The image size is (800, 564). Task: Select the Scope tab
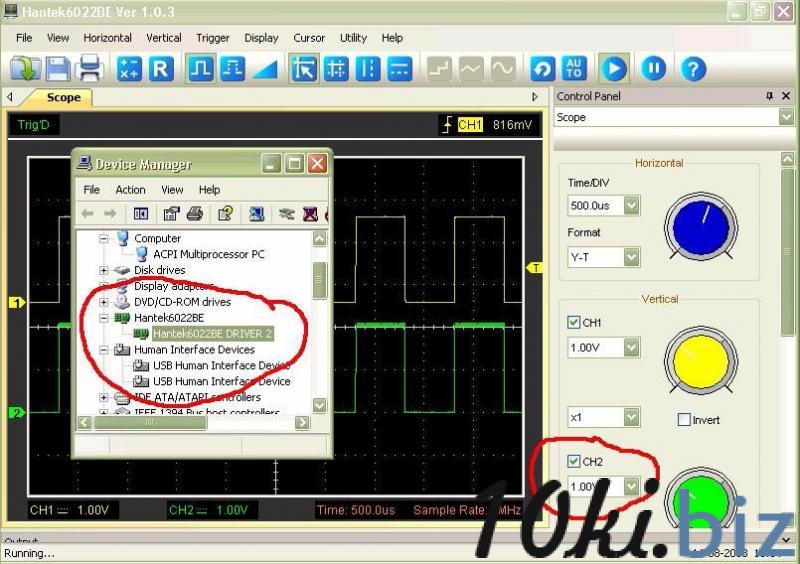click(63, 97)
